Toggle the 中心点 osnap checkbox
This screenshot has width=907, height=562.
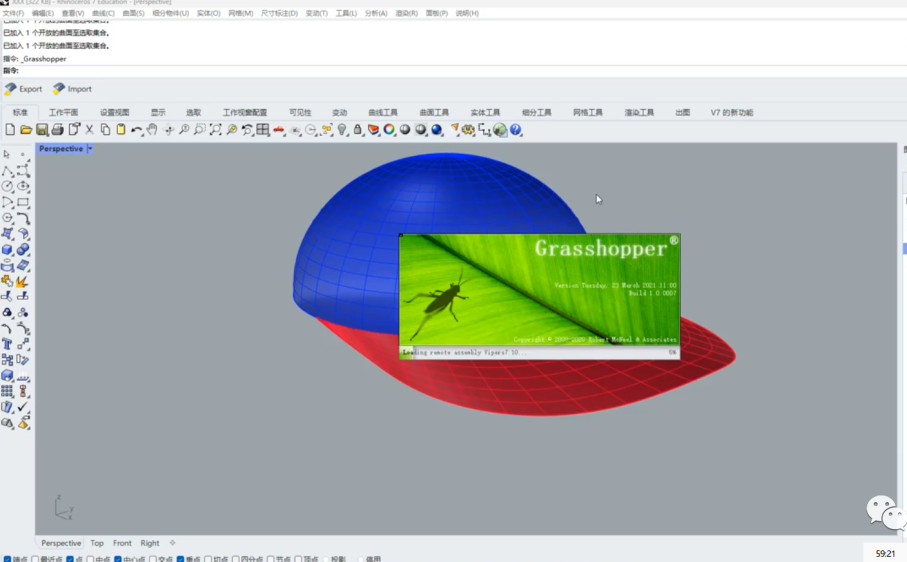118,559
